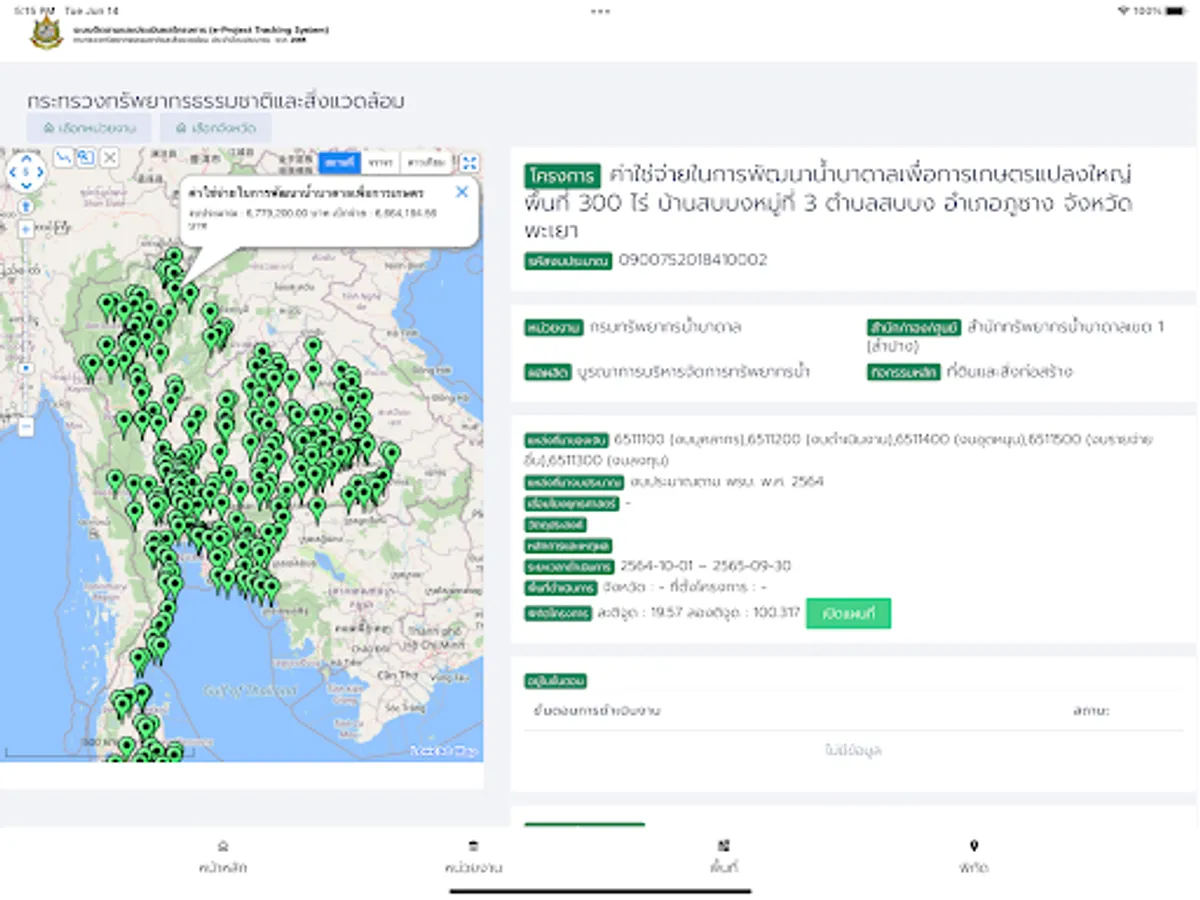Screen dimensions: 1200x900
Task: Click the clear measurement X tool
Action: click(109, 158)
